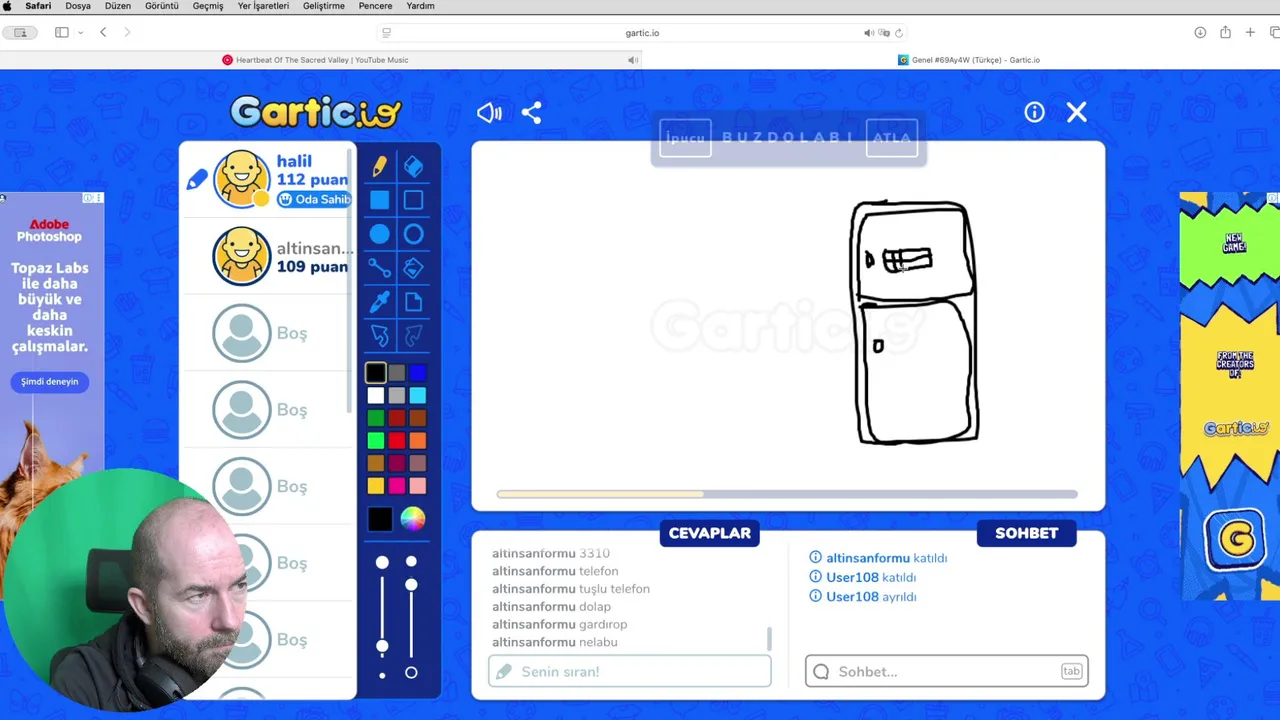Click the Oda Sahibi badge

314,199
